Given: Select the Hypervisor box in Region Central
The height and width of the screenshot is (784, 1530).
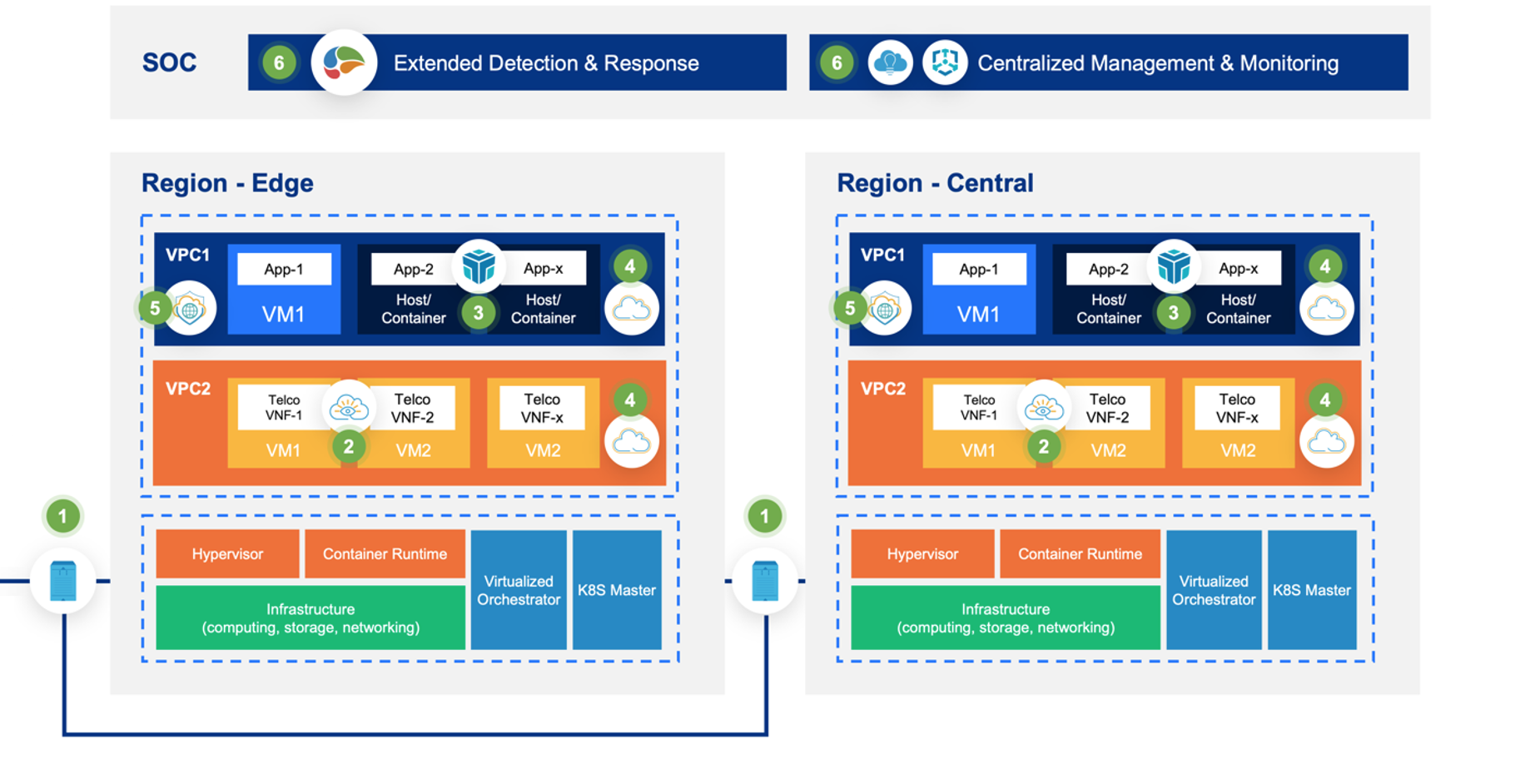Looking at the screenshot, I should pos(922,554).
